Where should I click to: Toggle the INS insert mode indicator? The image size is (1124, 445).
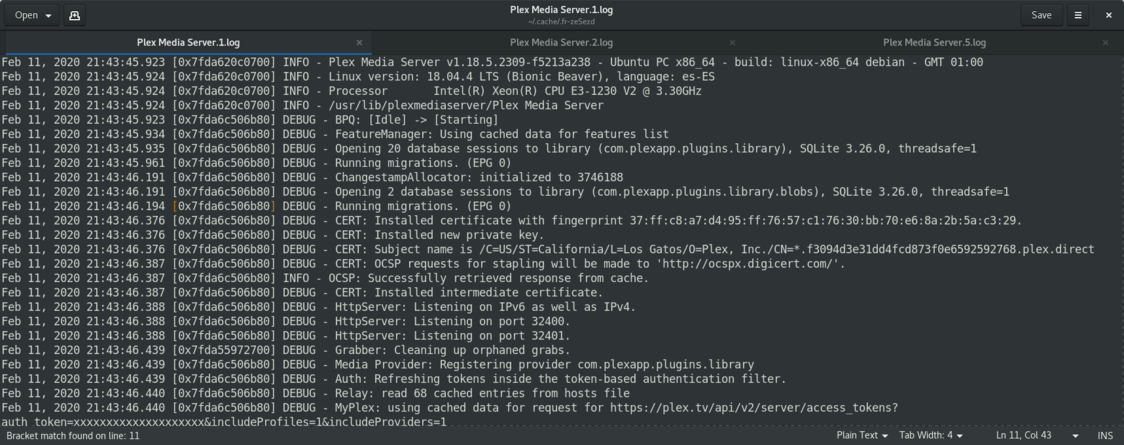(x=1105, y=436)
